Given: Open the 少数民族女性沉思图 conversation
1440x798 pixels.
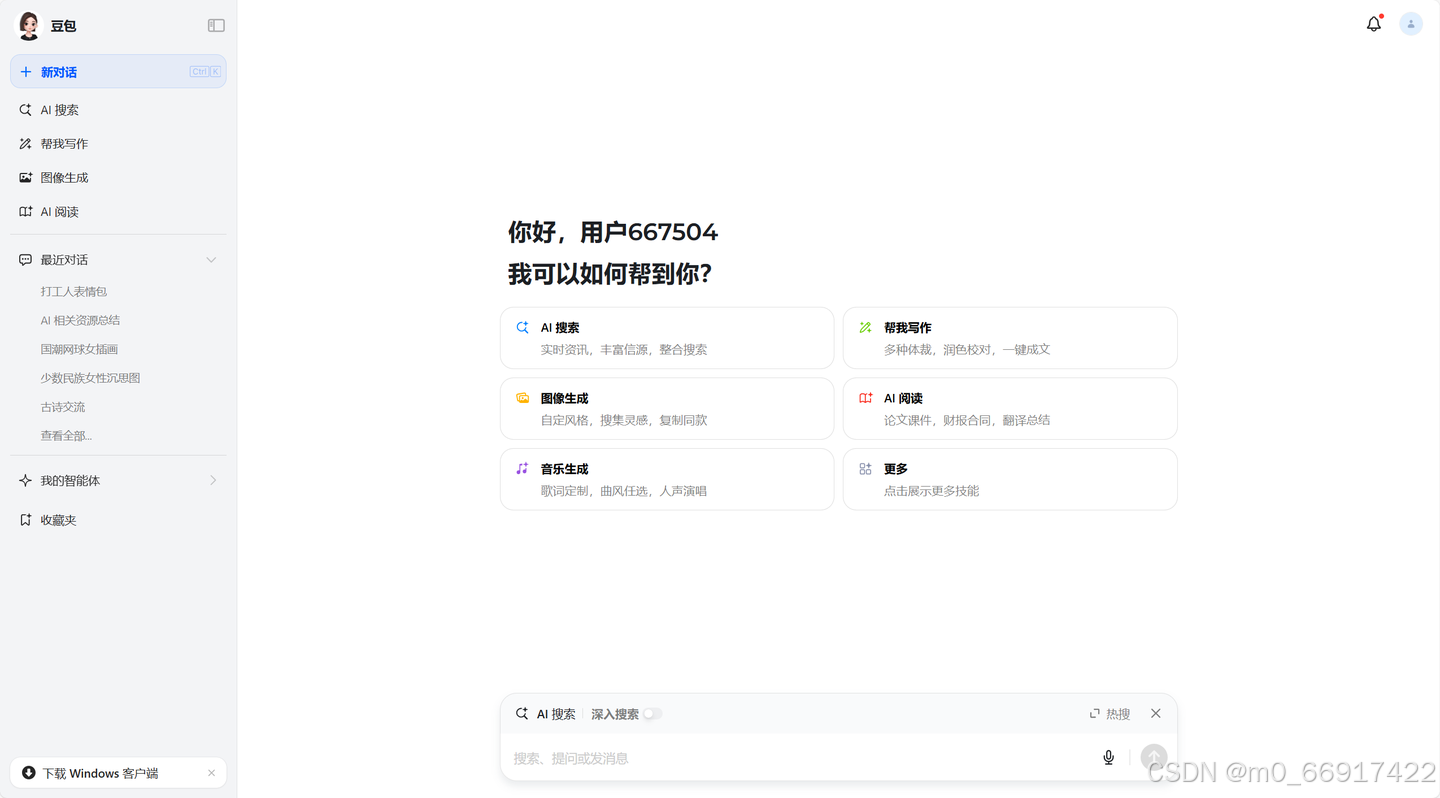Looking at the screenshot, I should (90, 379).
